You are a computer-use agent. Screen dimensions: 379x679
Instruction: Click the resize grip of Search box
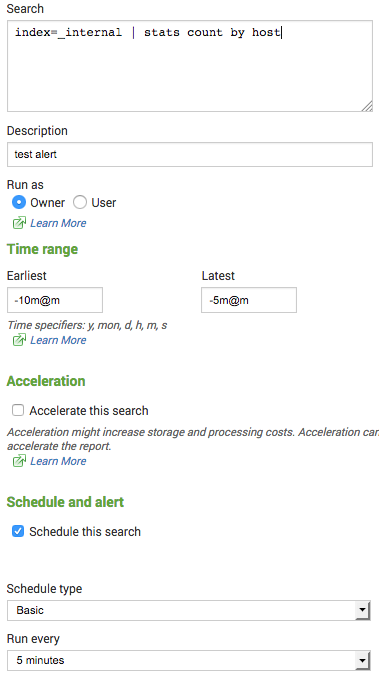[x=367, y=106]
